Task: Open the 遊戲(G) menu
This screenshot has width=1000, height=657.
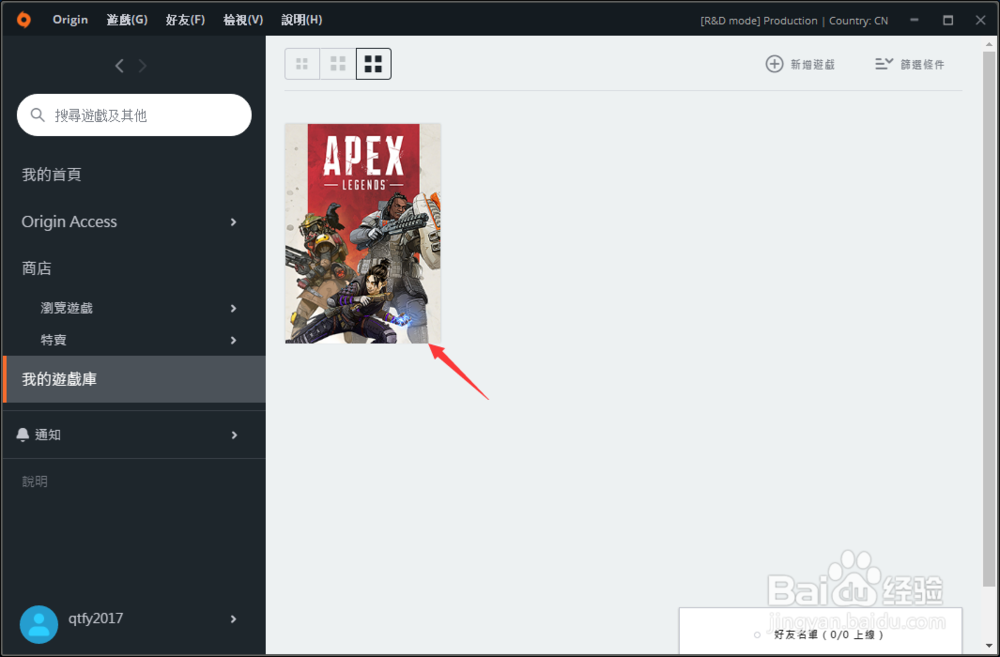Action: pos(127,20)
